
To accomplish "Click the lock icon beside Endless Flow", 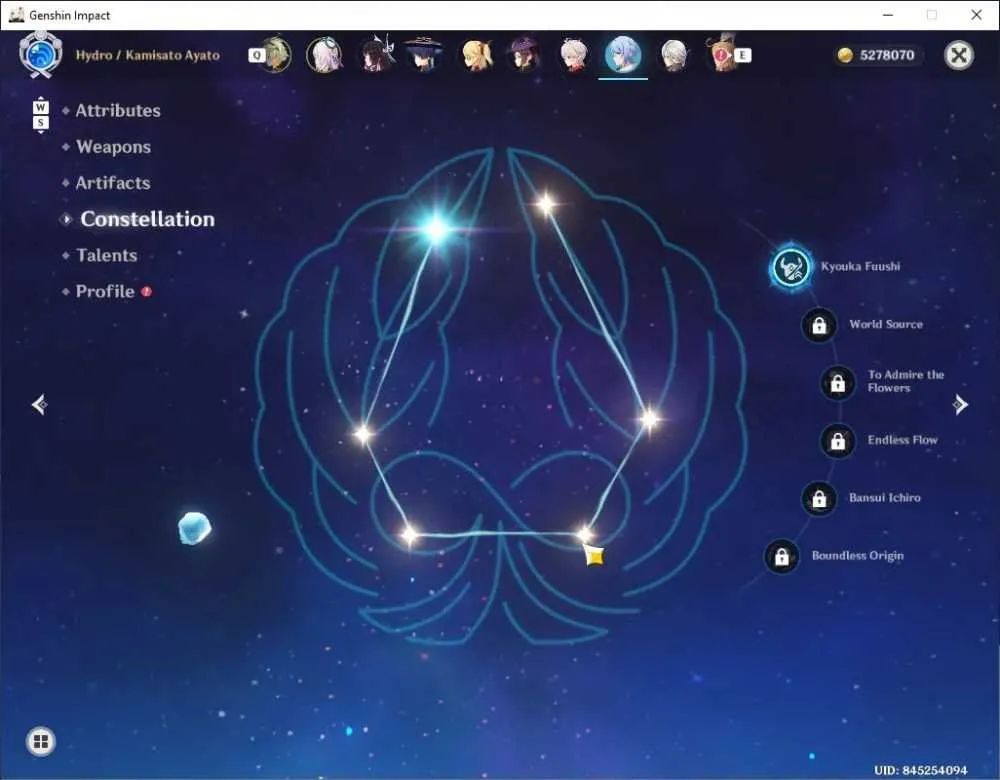I will [x=837, y=440].
